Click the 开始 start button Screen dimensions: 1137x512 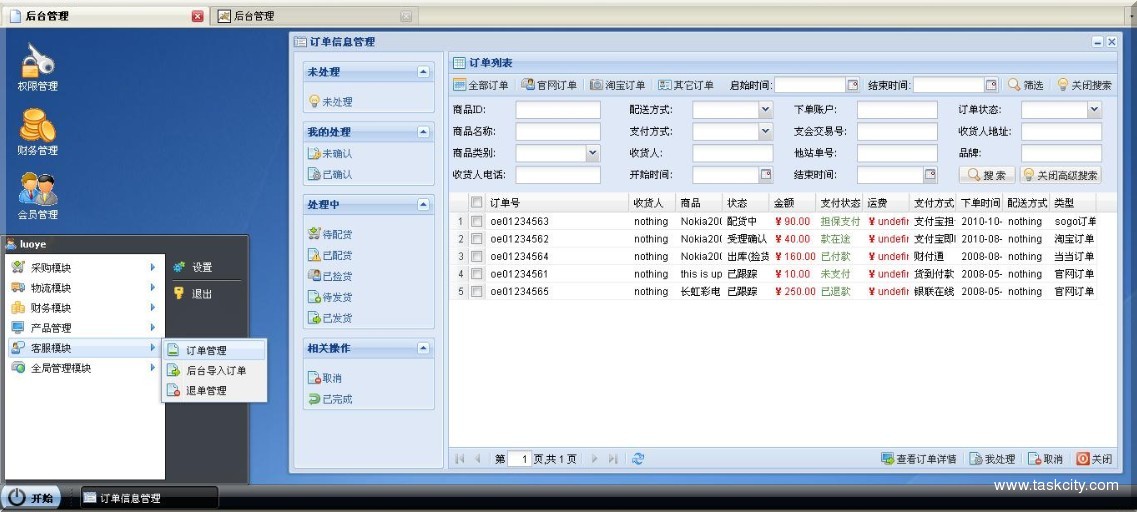pyautogui.click(x=32, y=497)
